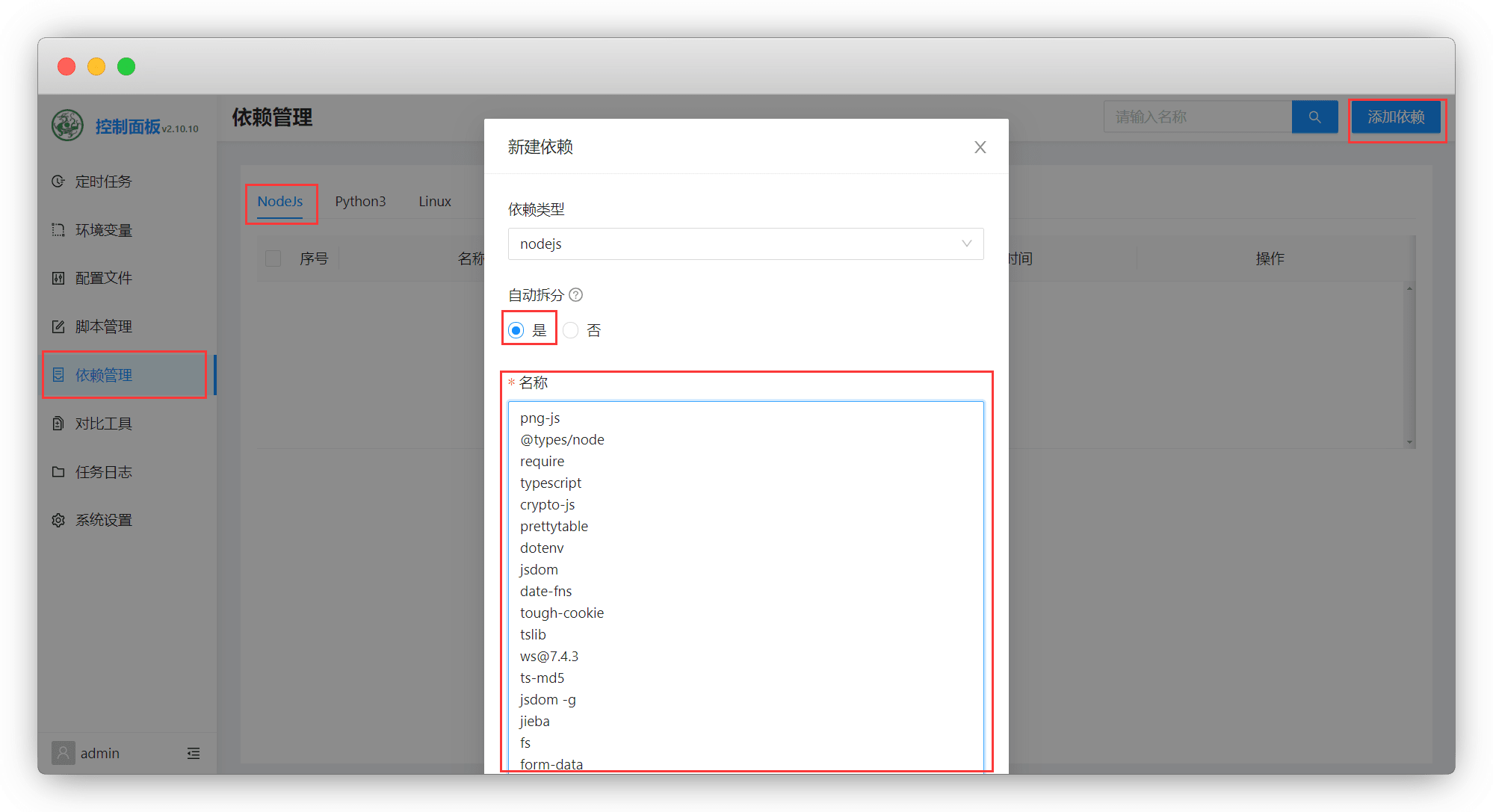The width and height of the screenshot is (1493, 812).
Task: Switch to the Linux tab
Action: point(434,202)
